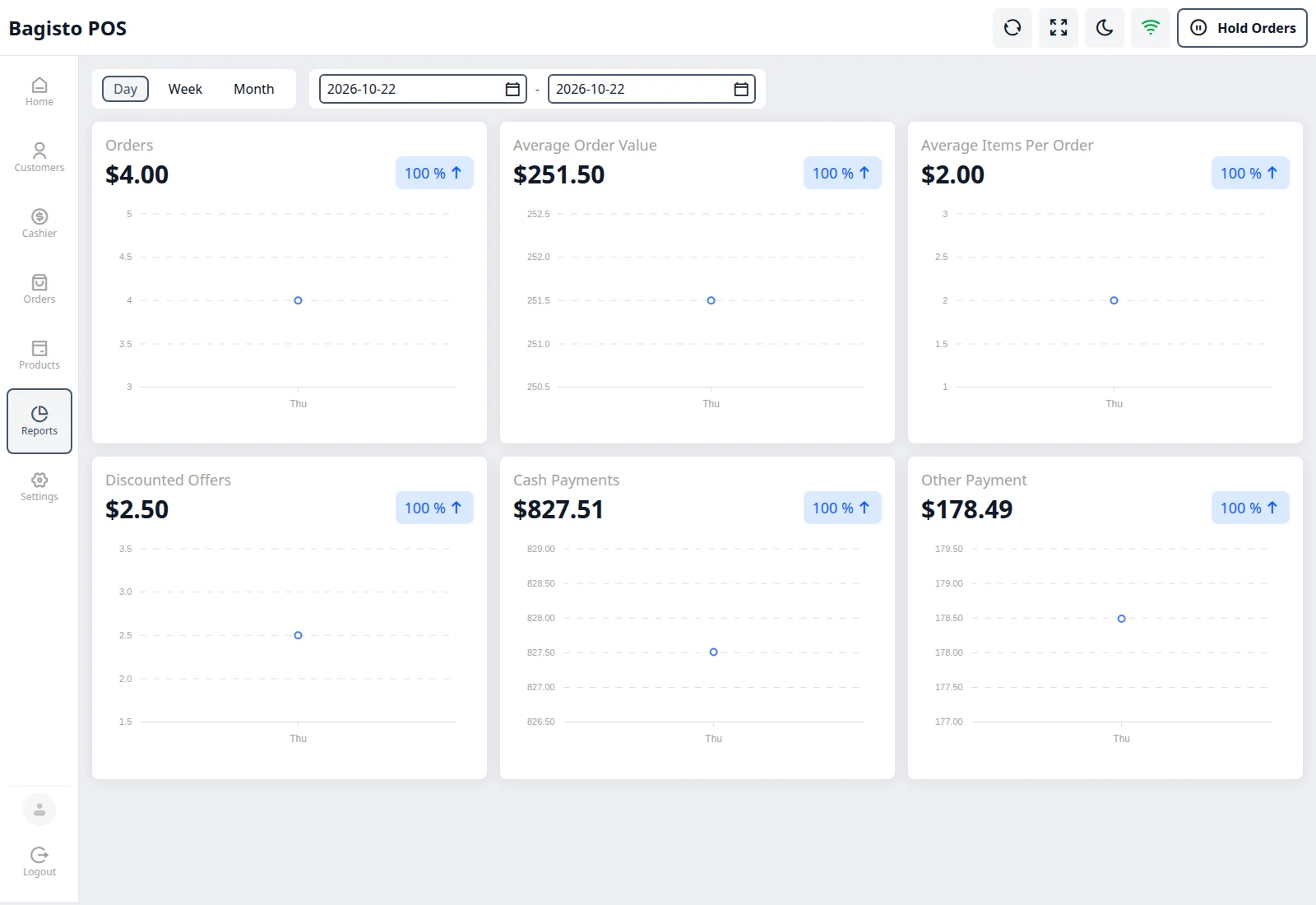Click the Bagisto POS logo title
This screenshot has width=1316, height=905.
[67, 28]
